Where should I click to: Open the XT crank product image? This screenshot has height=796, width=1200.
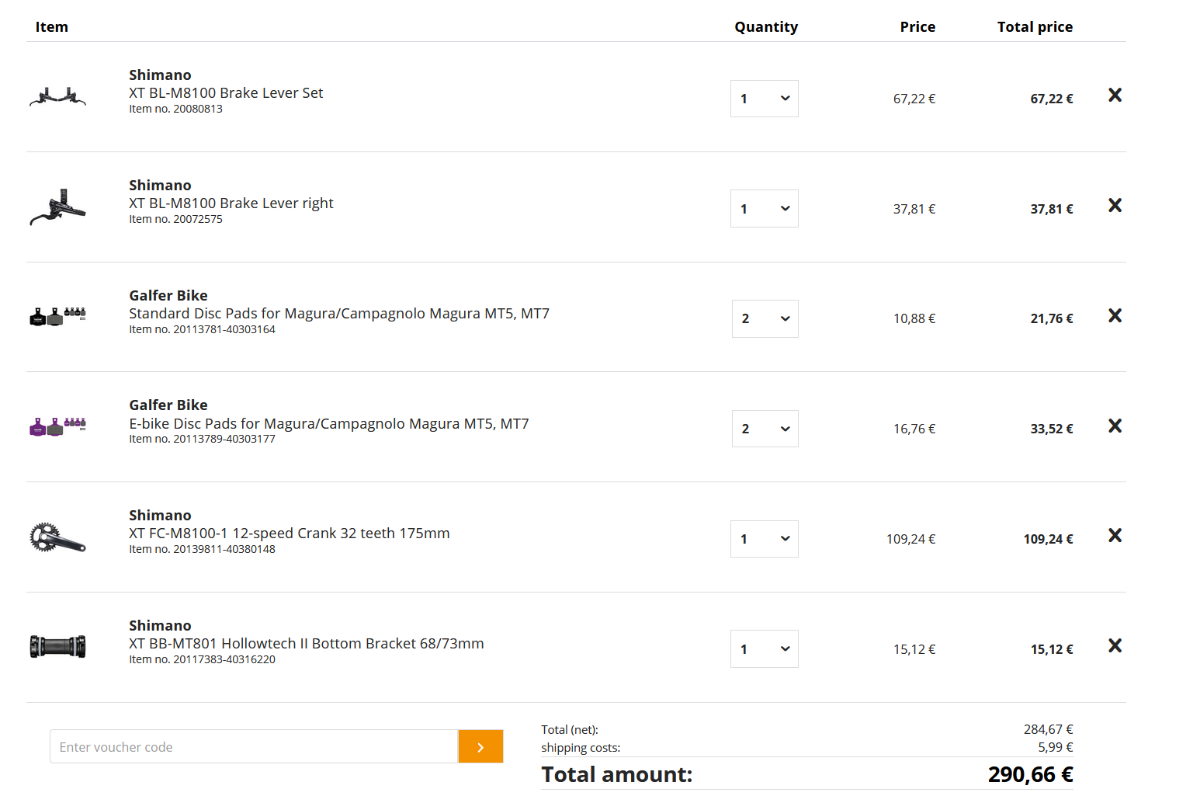(x=58, y=537)
